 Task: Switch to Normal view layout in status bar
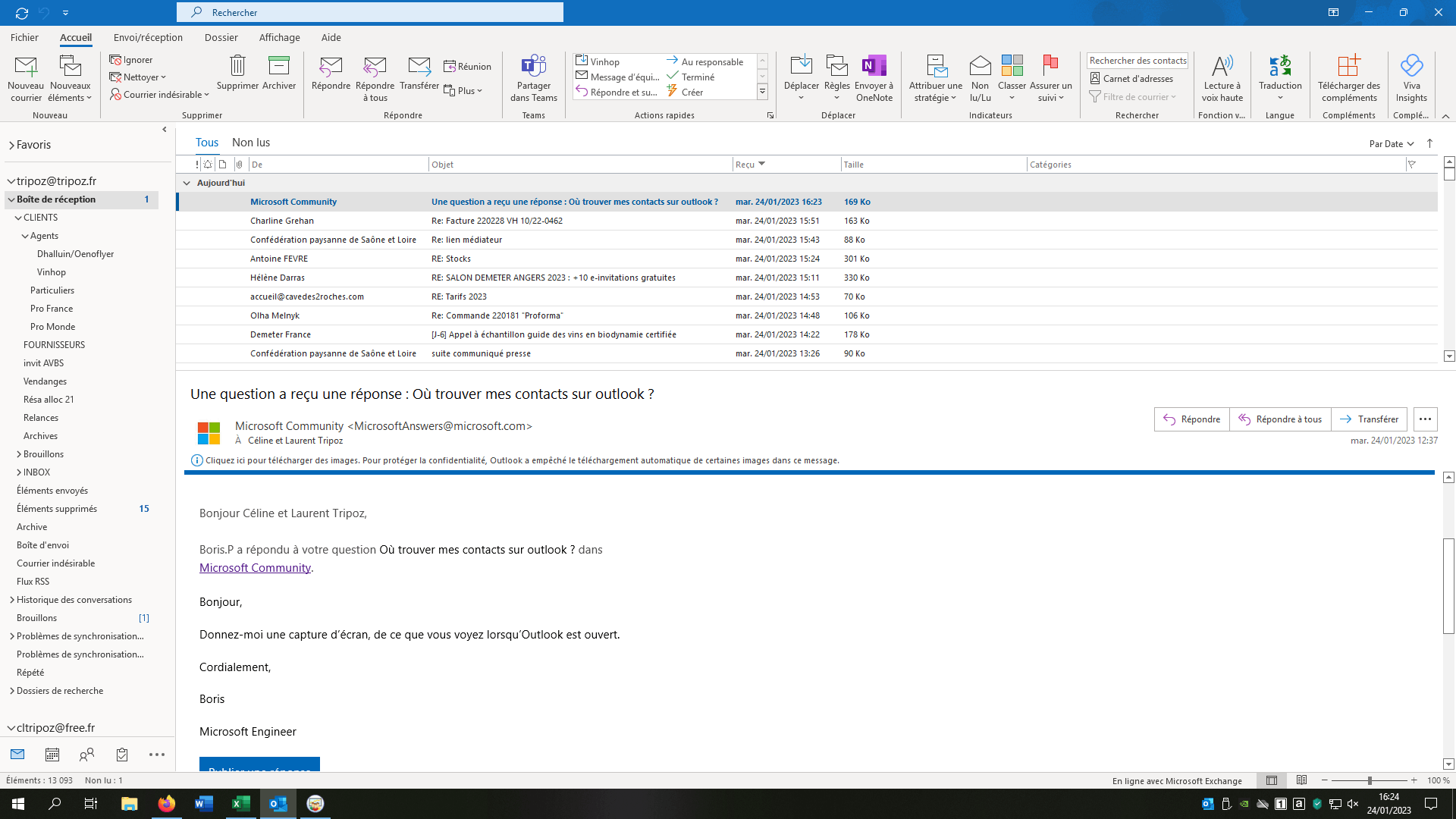[x=1272, y=780]
